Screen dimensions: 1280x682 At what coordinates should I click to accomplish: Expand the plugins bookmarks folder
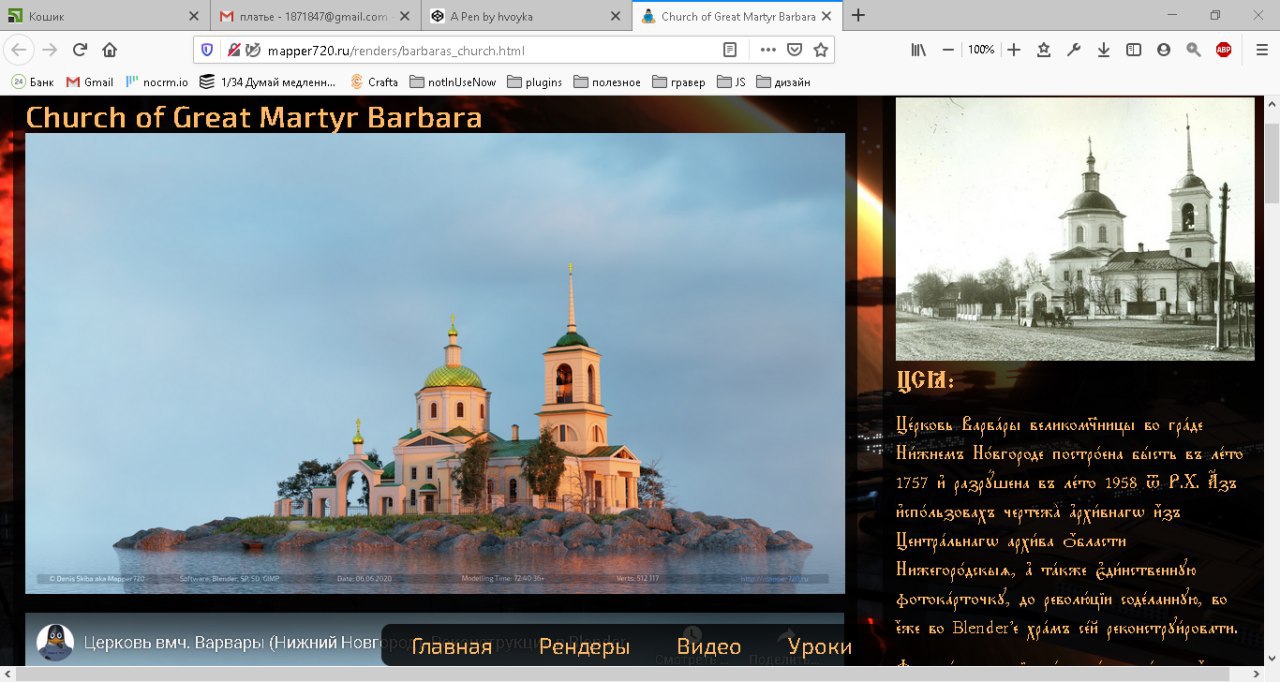pos(534,82)
